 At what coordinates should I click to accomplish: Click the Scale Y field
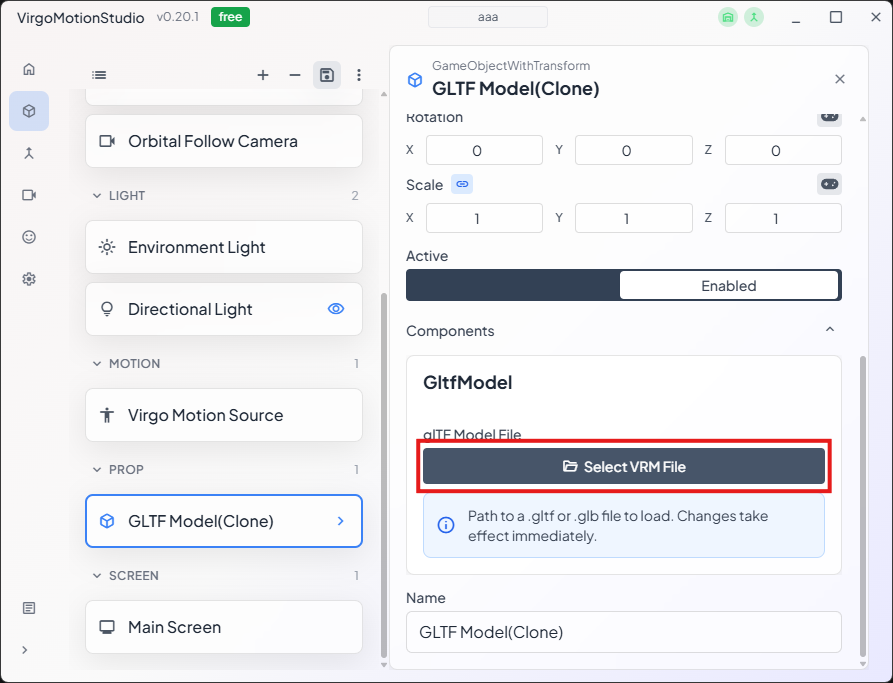pyautogui.click(x=633, y=218)
